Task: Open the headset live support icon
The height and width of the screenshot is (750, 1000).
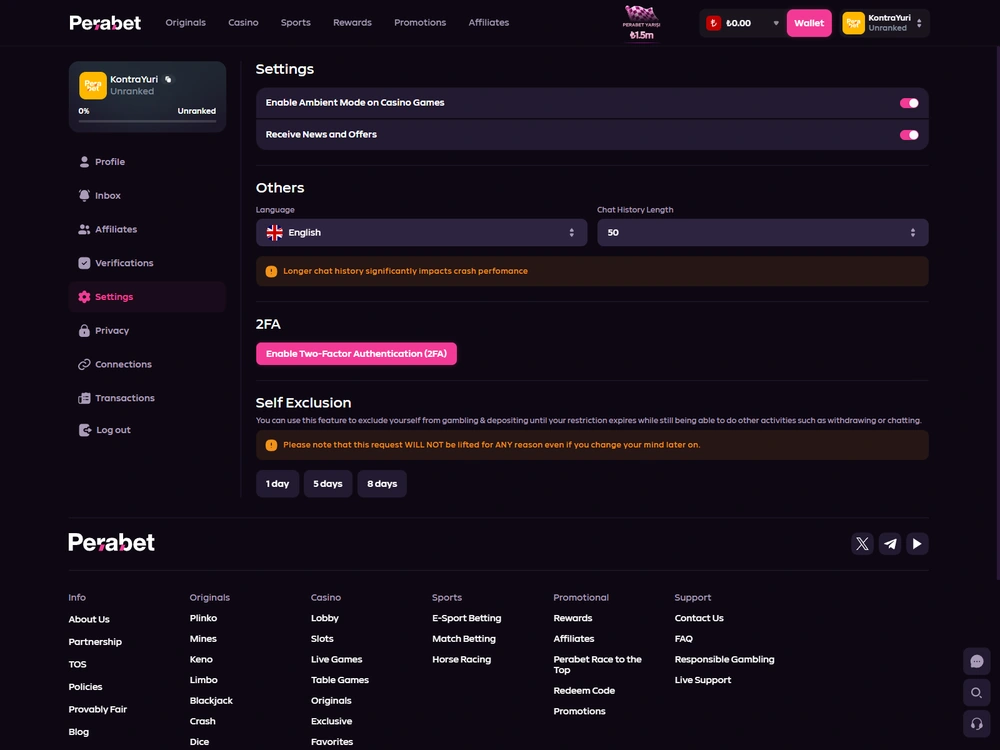Action: 976,724
